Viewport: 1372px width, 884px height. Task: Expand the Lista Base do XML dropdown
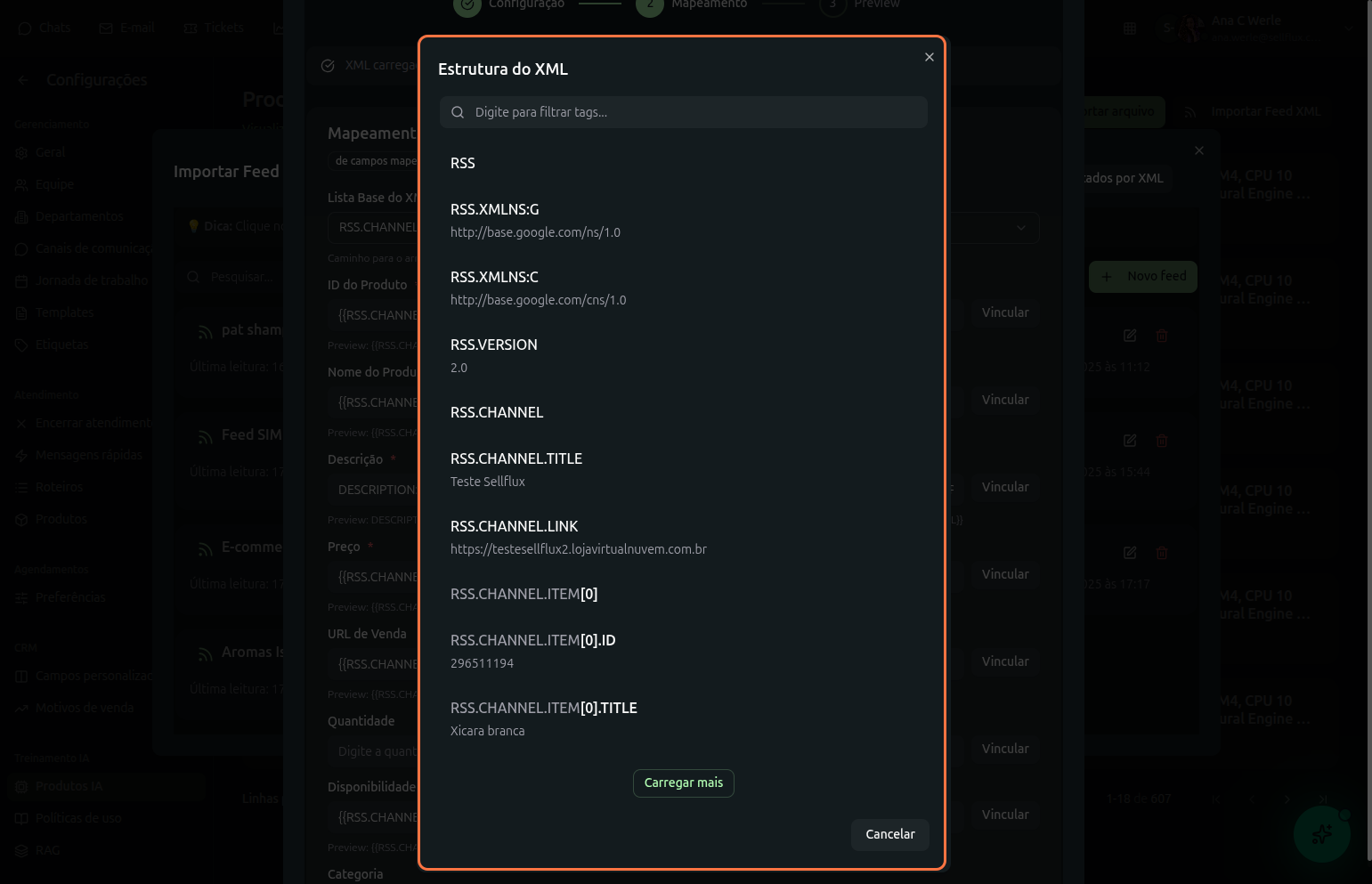tap(1020, 227)
